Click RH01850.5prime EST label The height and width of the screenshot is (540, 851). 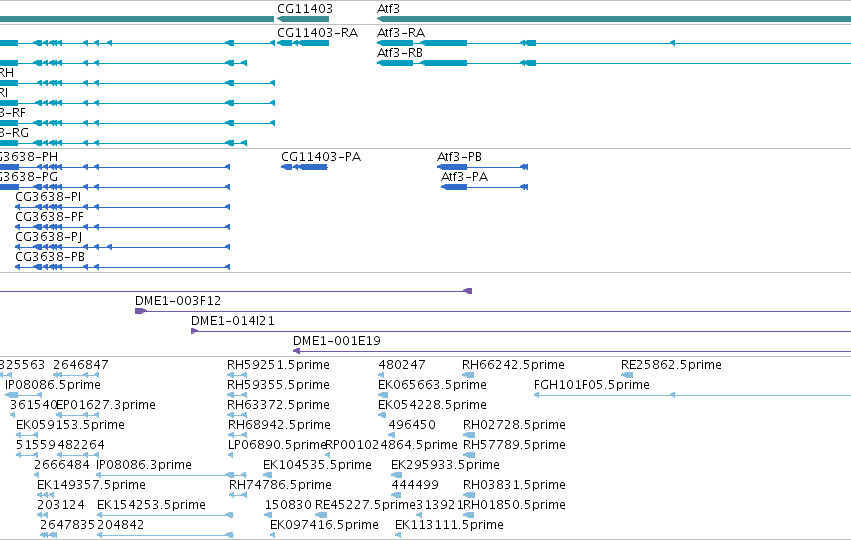point(514,505)
